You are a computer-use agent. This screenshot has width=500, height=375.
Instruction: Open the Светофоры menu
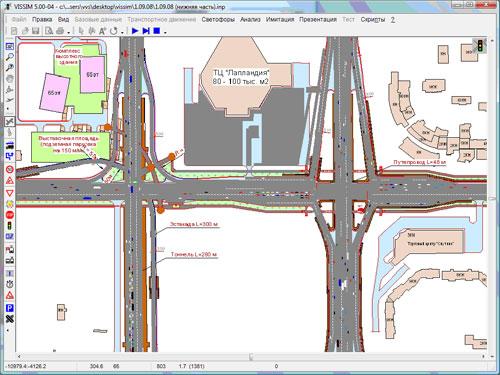(x=218, y=19)
